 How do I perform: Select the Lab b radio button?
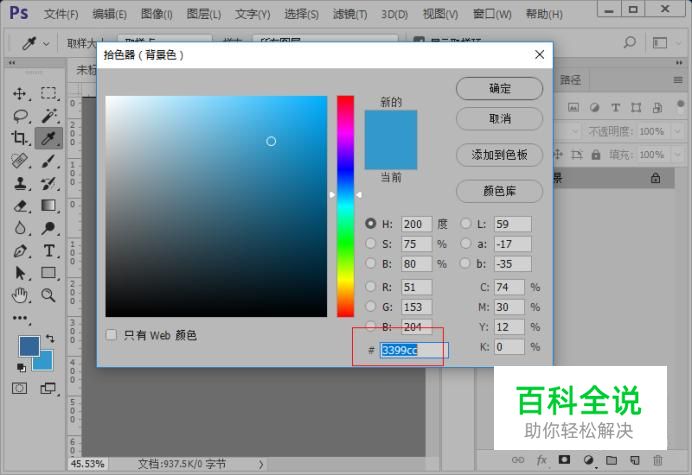465,263
